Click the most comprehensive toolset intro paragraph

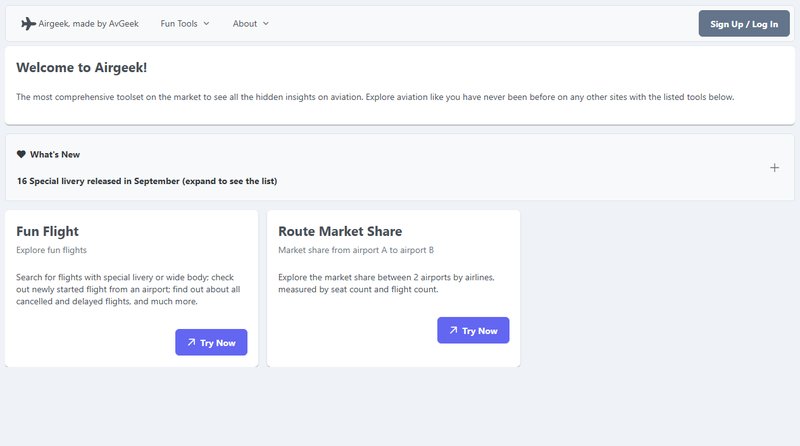tap(375, 97)
